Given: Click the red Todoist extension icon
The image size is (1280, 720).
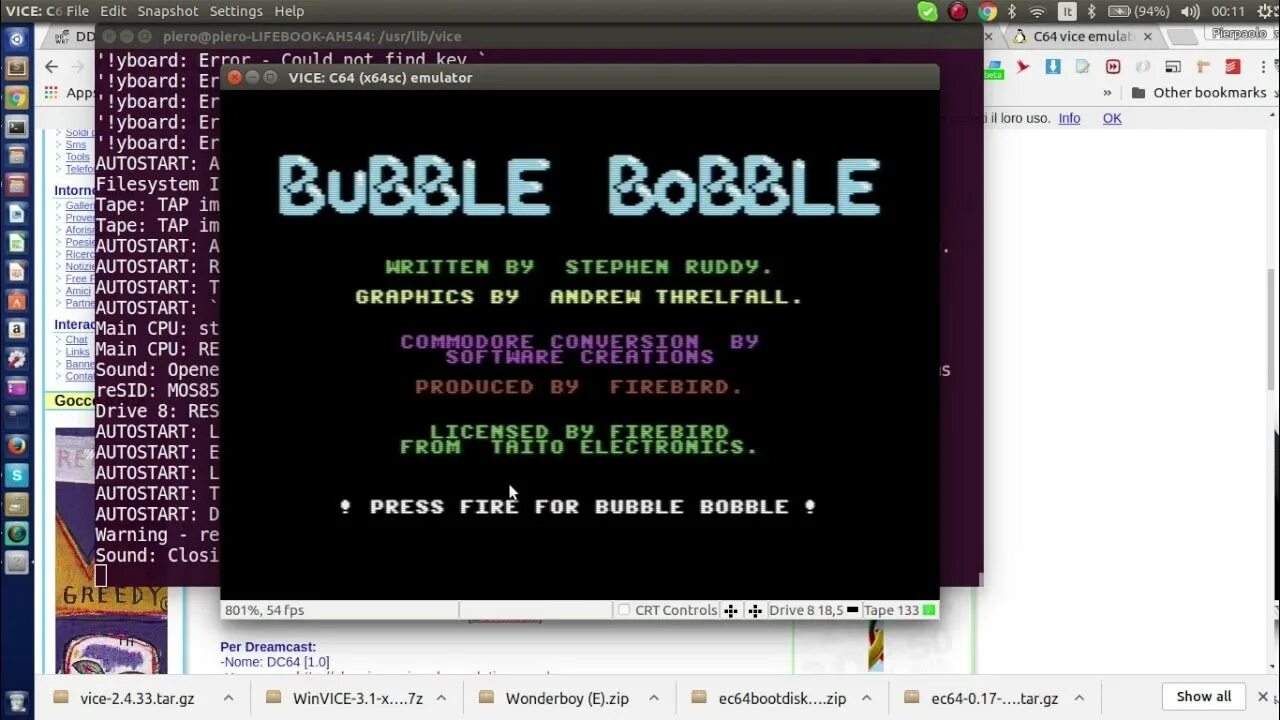Looking at the screenshot, I should click(x=1233, y=67).
